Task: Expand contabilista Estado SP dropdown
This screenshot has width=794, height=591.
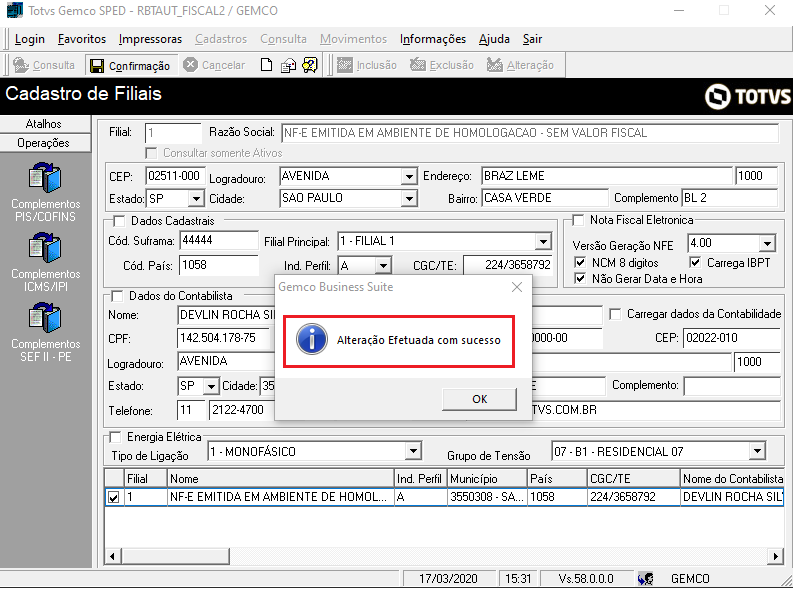Action: tap(211, 386)
